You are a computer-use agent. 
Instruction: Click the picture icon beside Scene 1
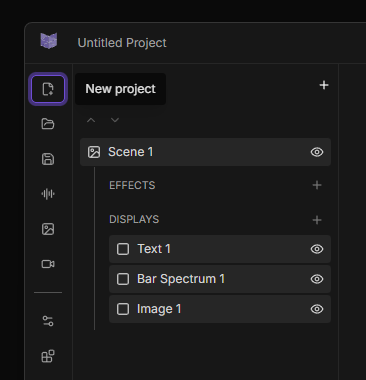94,152
